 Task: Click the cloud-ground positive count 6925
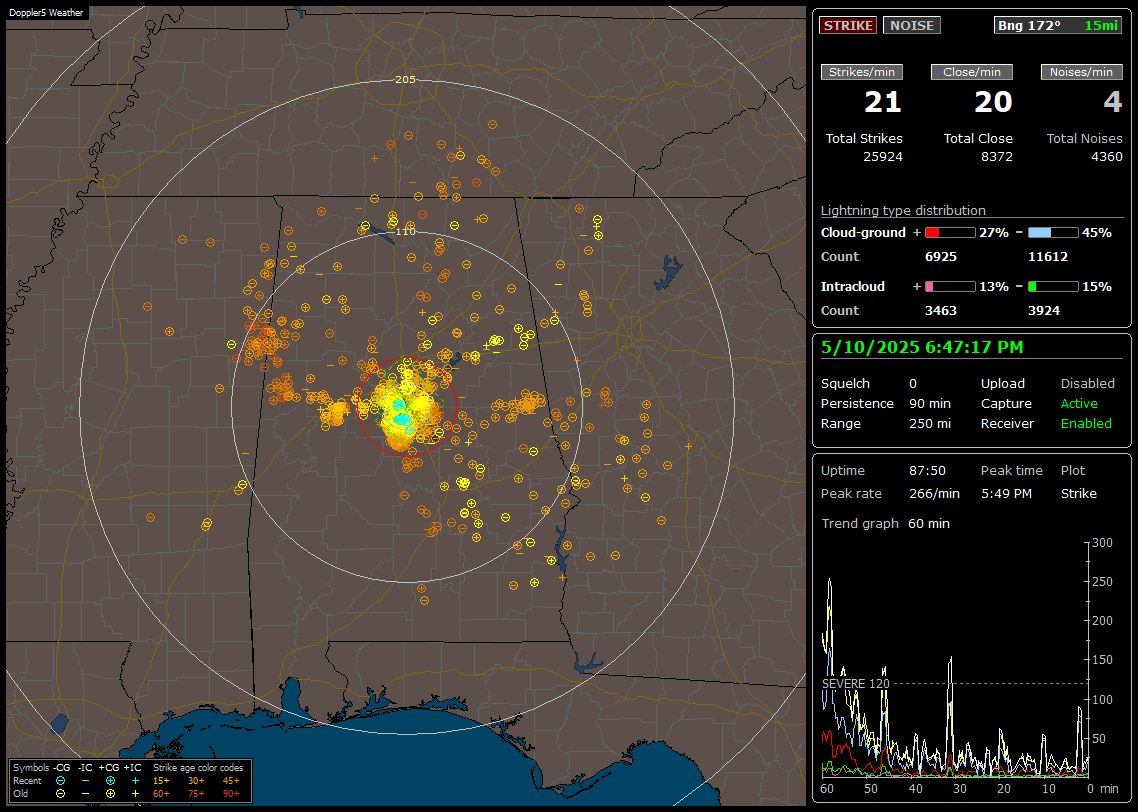click(x=941, y=257)
